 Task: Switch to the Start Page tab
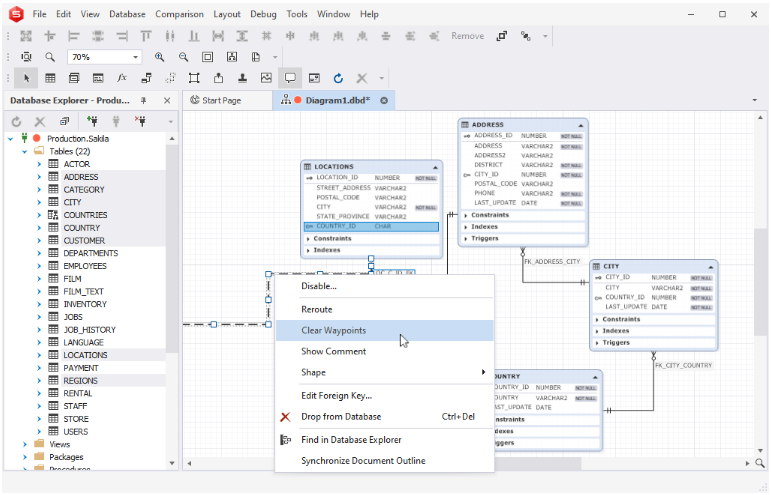point(221,100)
